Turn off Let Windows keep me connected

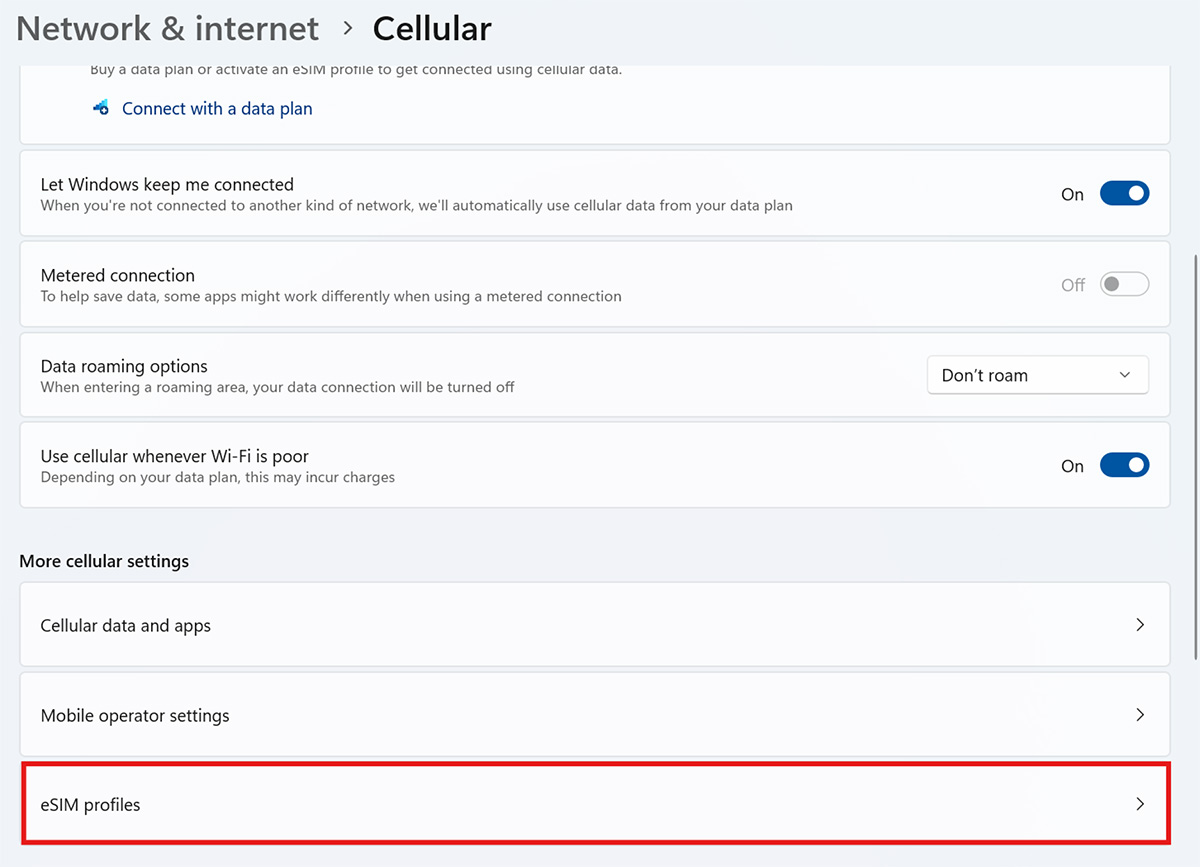[1124, 194]
